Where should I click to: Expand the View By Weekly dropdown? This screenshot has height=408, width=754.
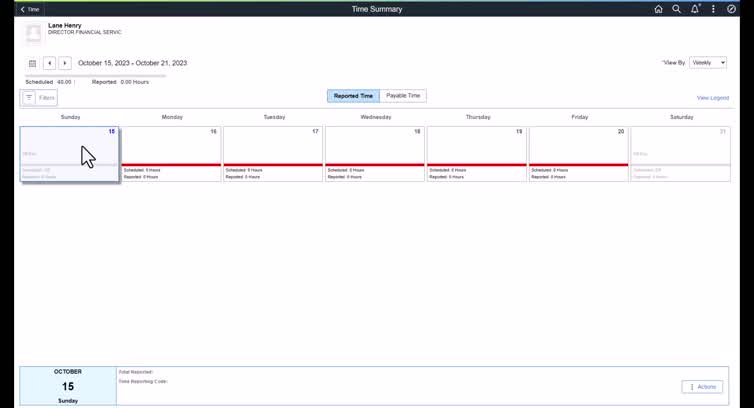click(708, 63)
